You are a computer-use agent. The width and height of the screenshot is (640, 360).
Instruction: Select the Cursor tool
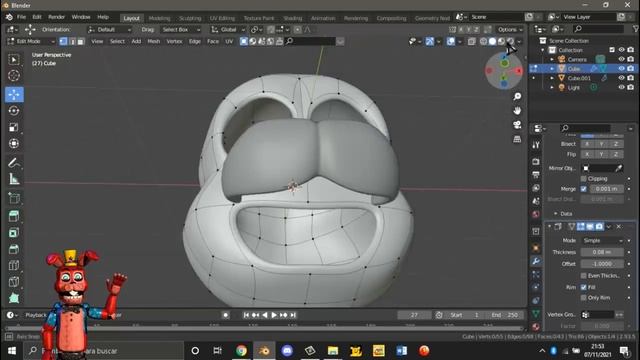pos(14,76)
